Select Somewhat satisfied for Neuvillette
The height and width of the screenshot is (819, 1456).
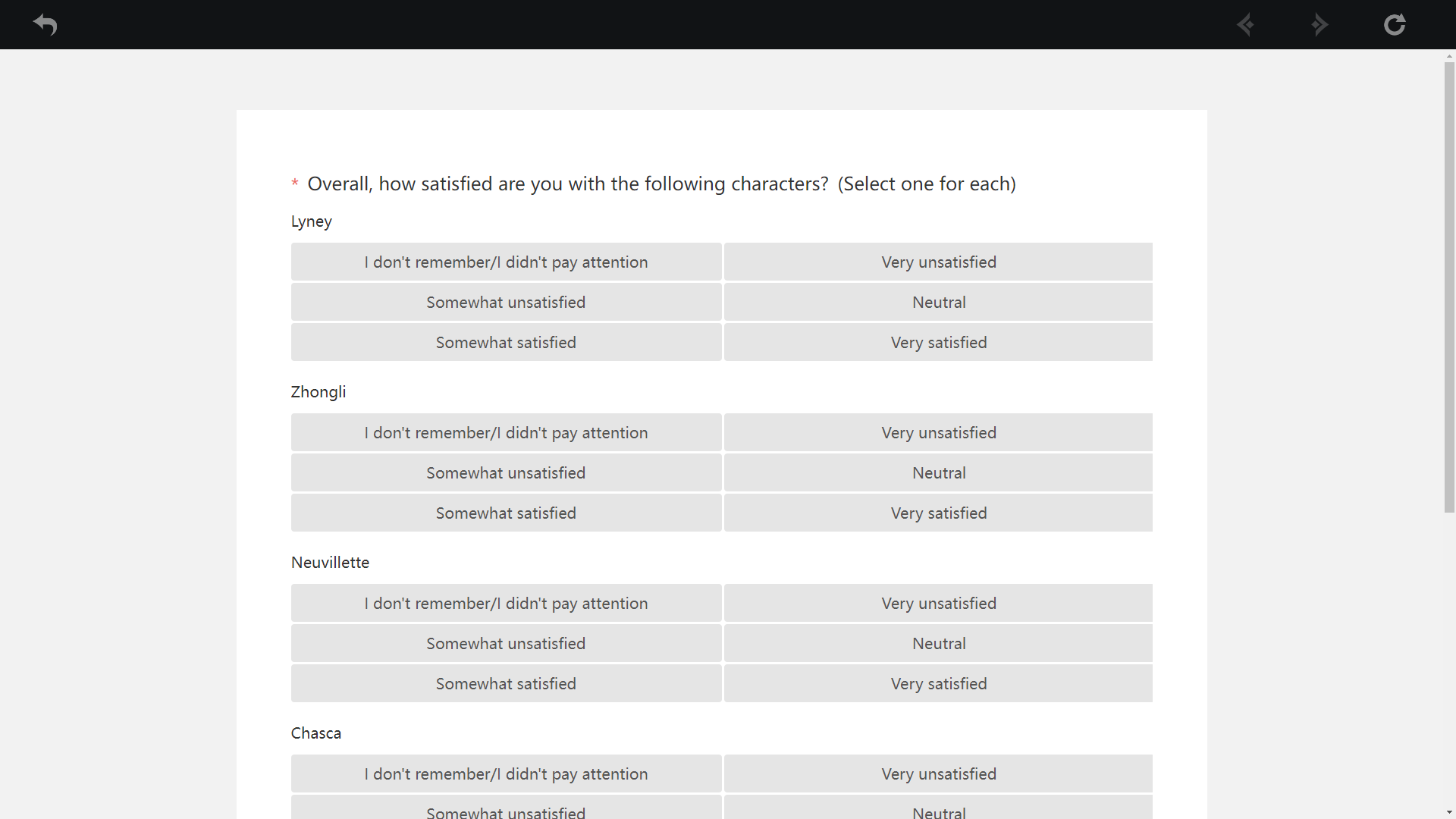[506, 684]
